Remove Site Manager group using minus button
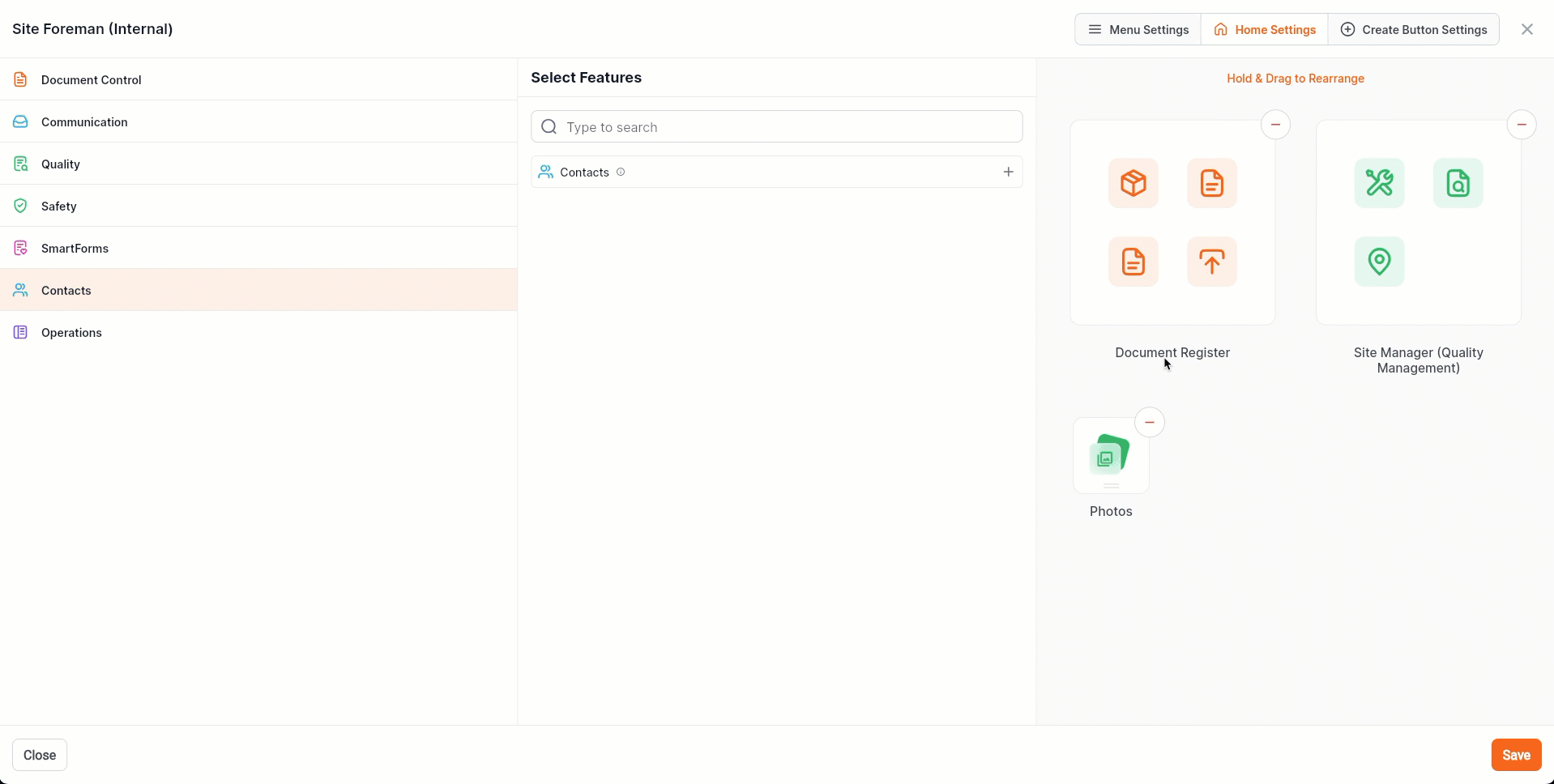 [x=1521, y=125]
